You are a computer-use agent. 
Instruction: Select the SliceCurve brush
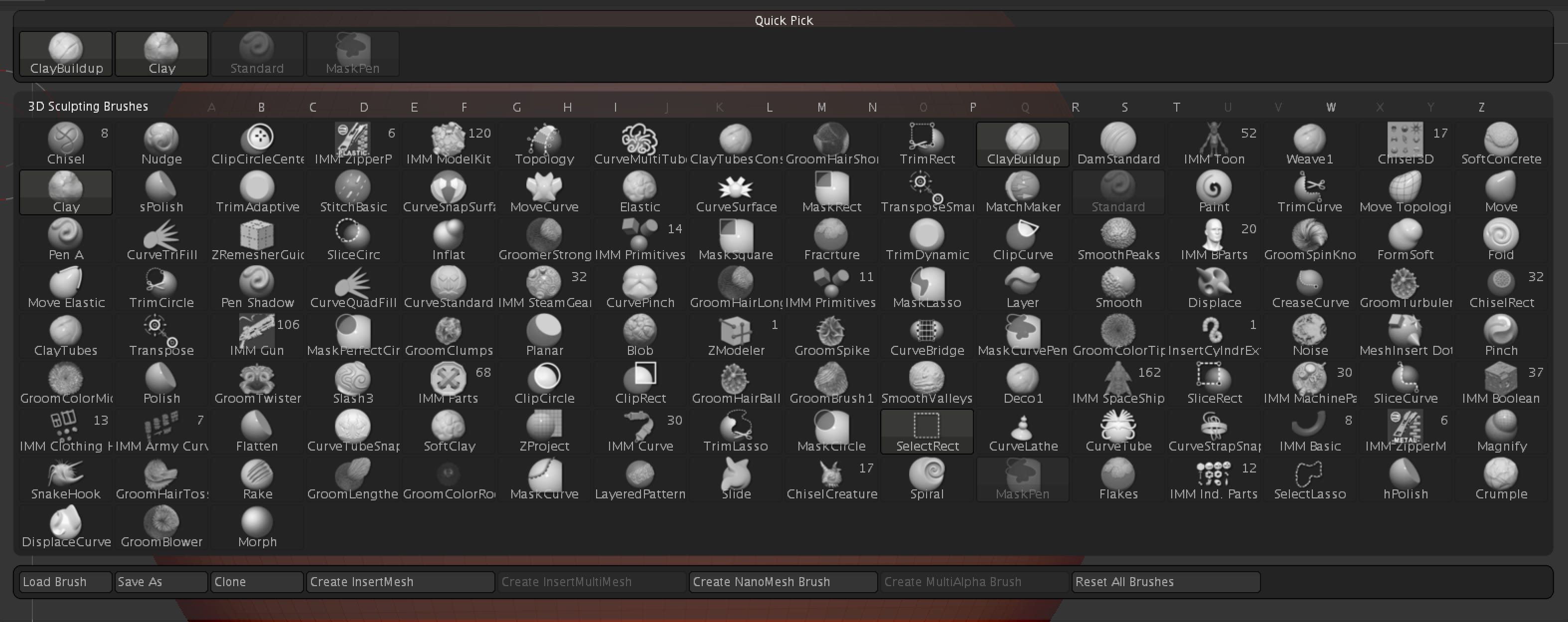[x=1406, y=384]
